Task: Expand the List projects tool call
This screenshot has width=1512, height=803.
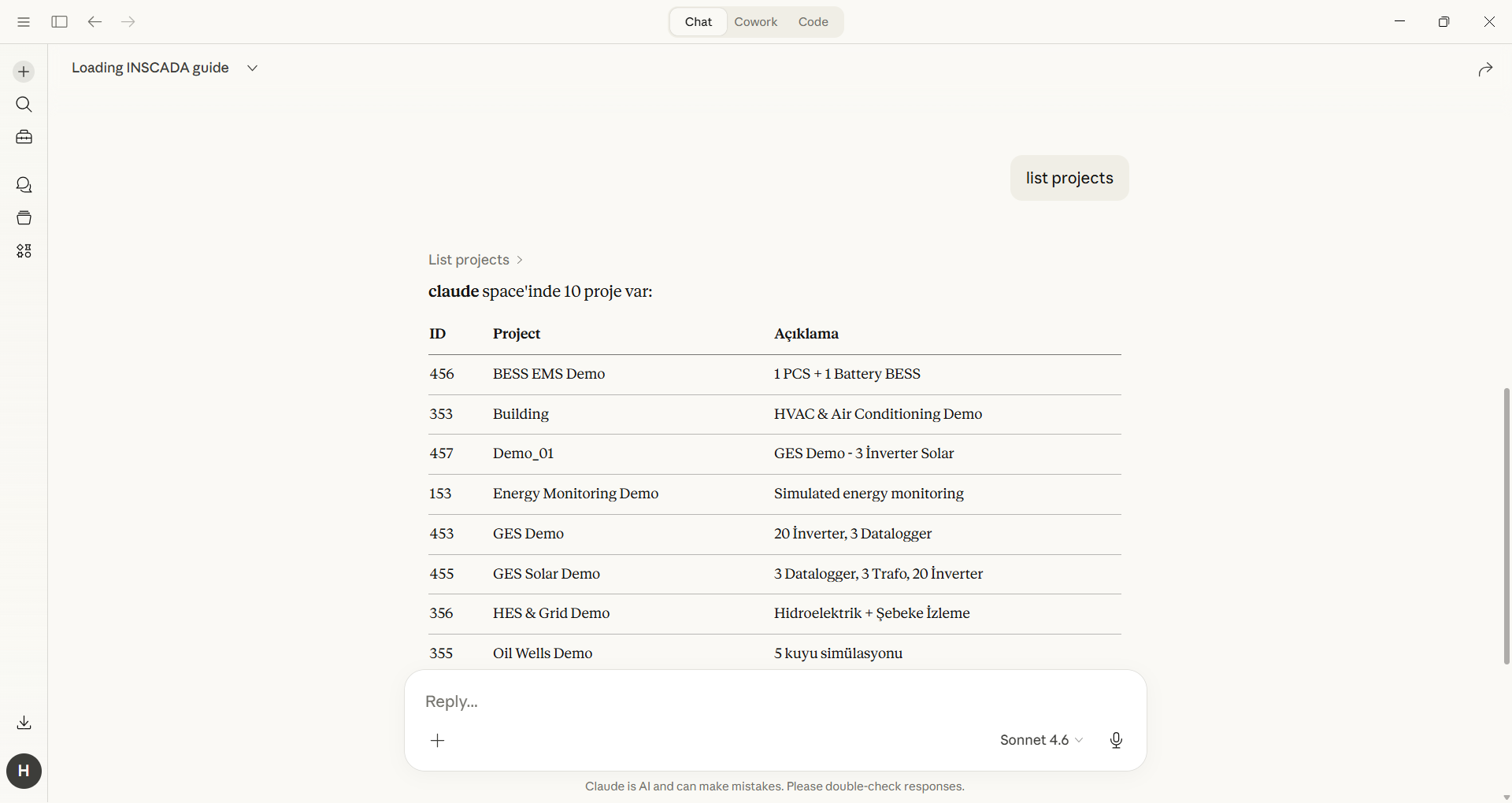Action: click(x=476, y=260)
